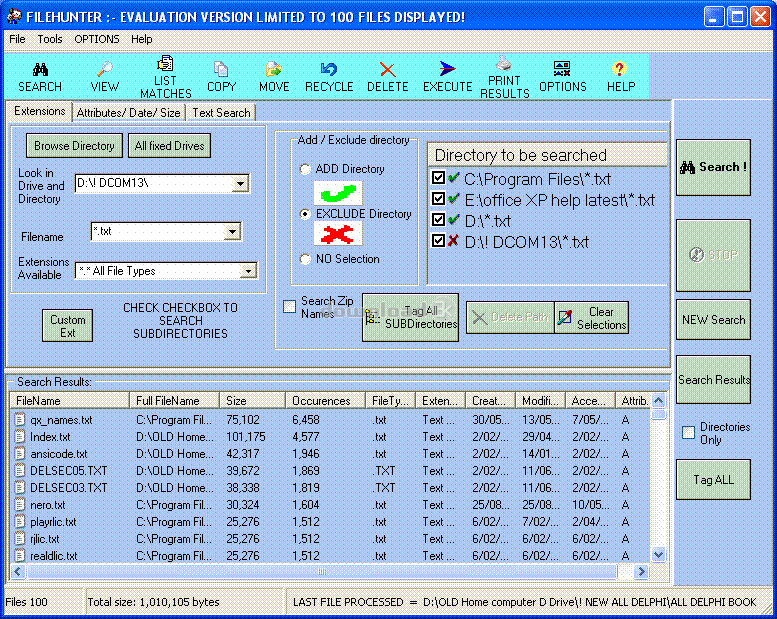The width and height of the screenshot is (777, 619).
Task: Click the results scroll left arrow
Action: click(18, 572)
